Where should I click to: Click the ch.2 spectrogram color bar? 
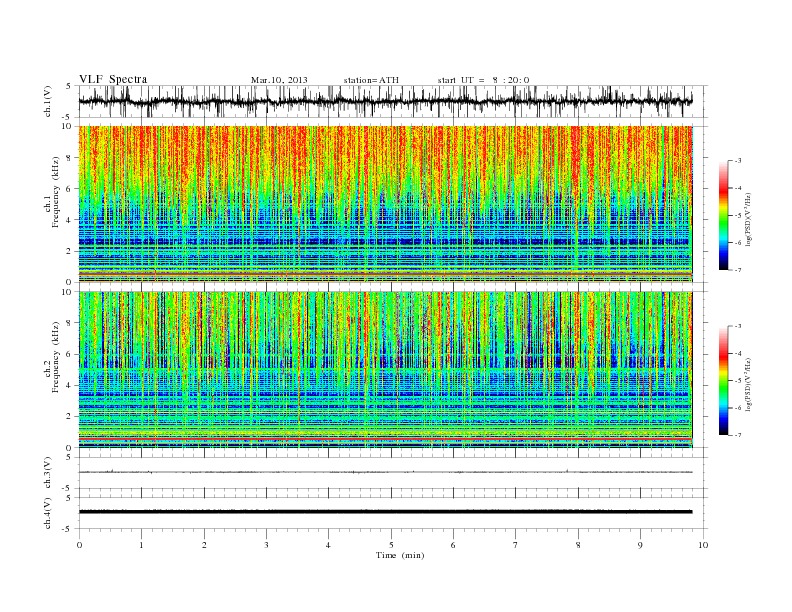tap(723, 380)
